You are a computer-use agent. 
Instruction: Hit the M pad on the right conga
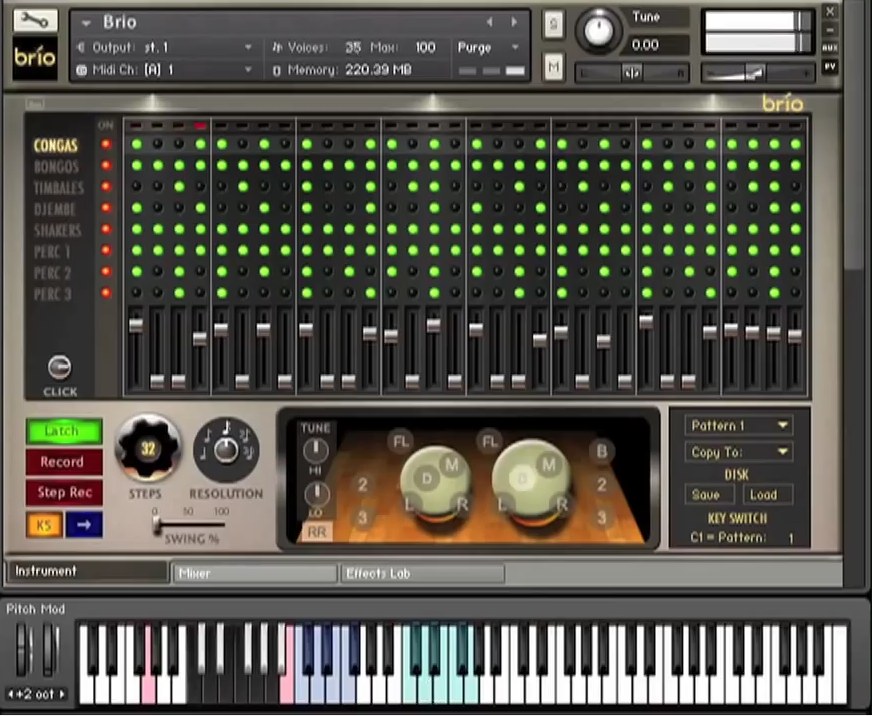pos(548,465)
